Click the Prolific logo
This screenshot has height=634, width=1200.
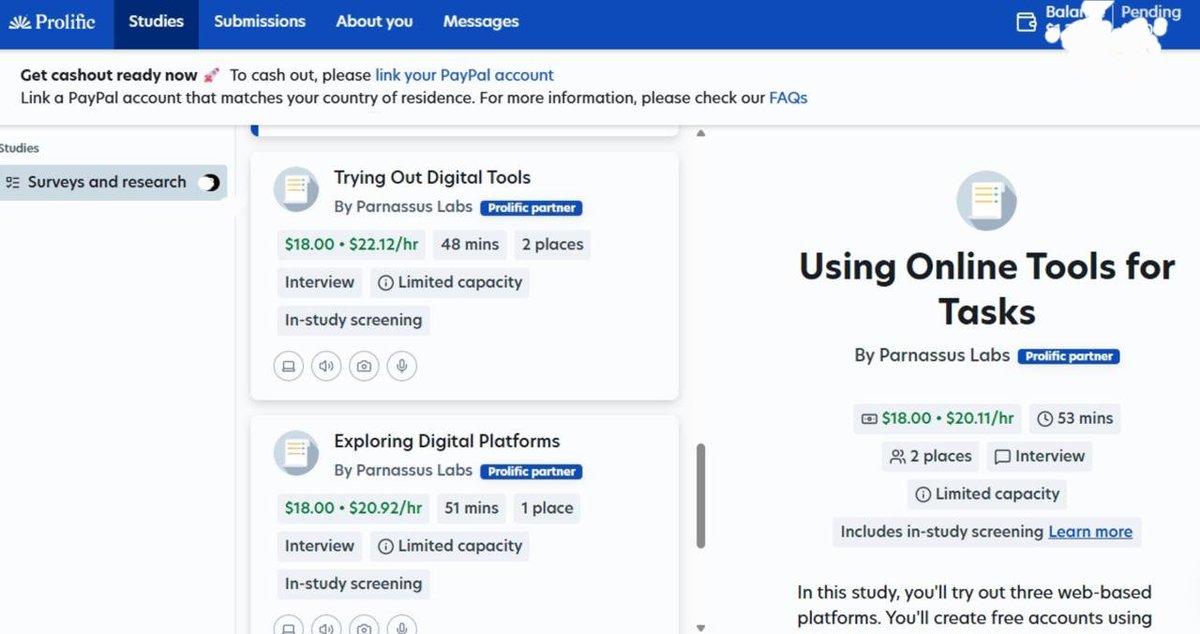click(52, 21)
